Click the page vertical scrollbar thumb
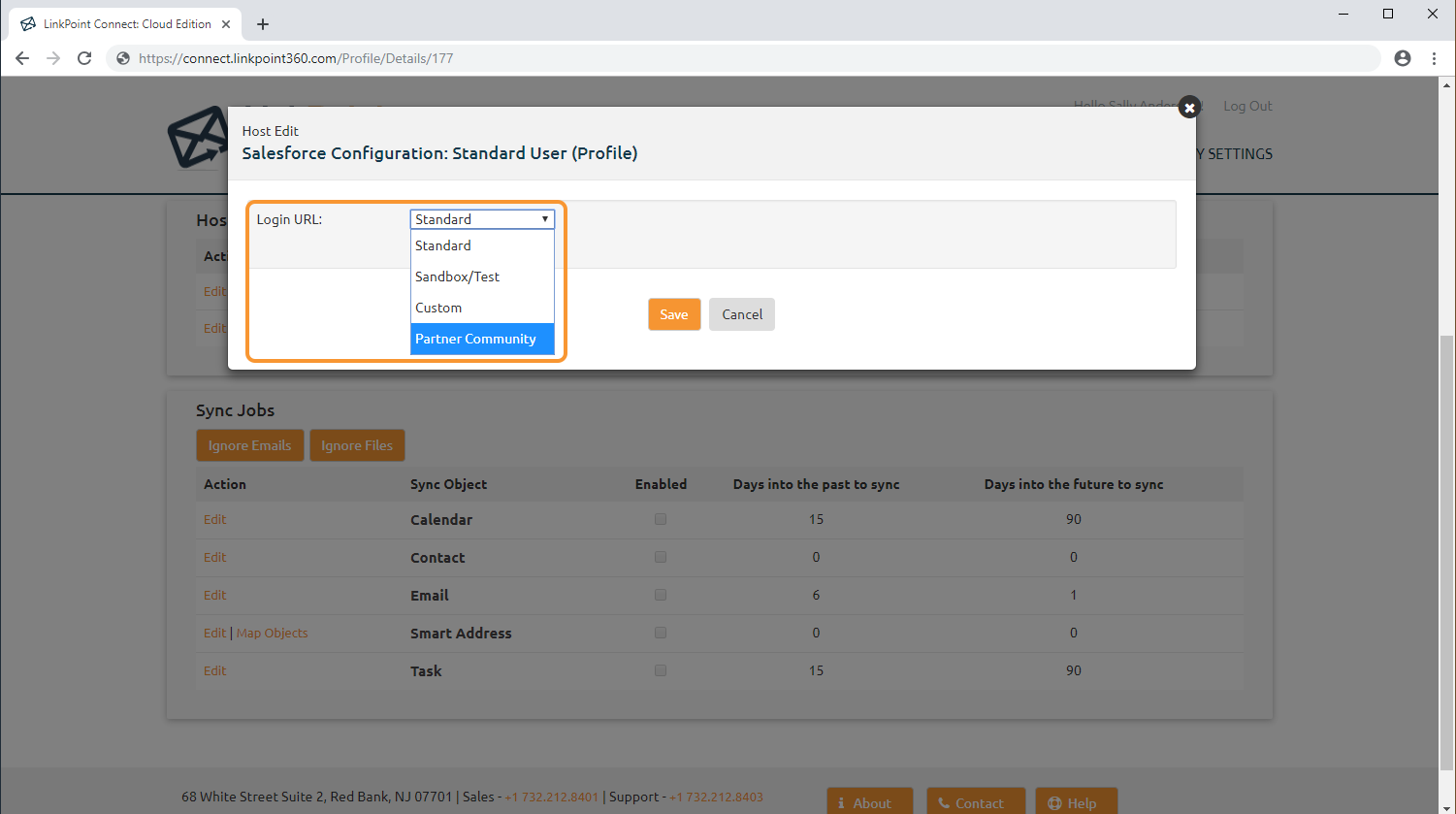Screen dimensions: 1456x814 point(1447,553)
